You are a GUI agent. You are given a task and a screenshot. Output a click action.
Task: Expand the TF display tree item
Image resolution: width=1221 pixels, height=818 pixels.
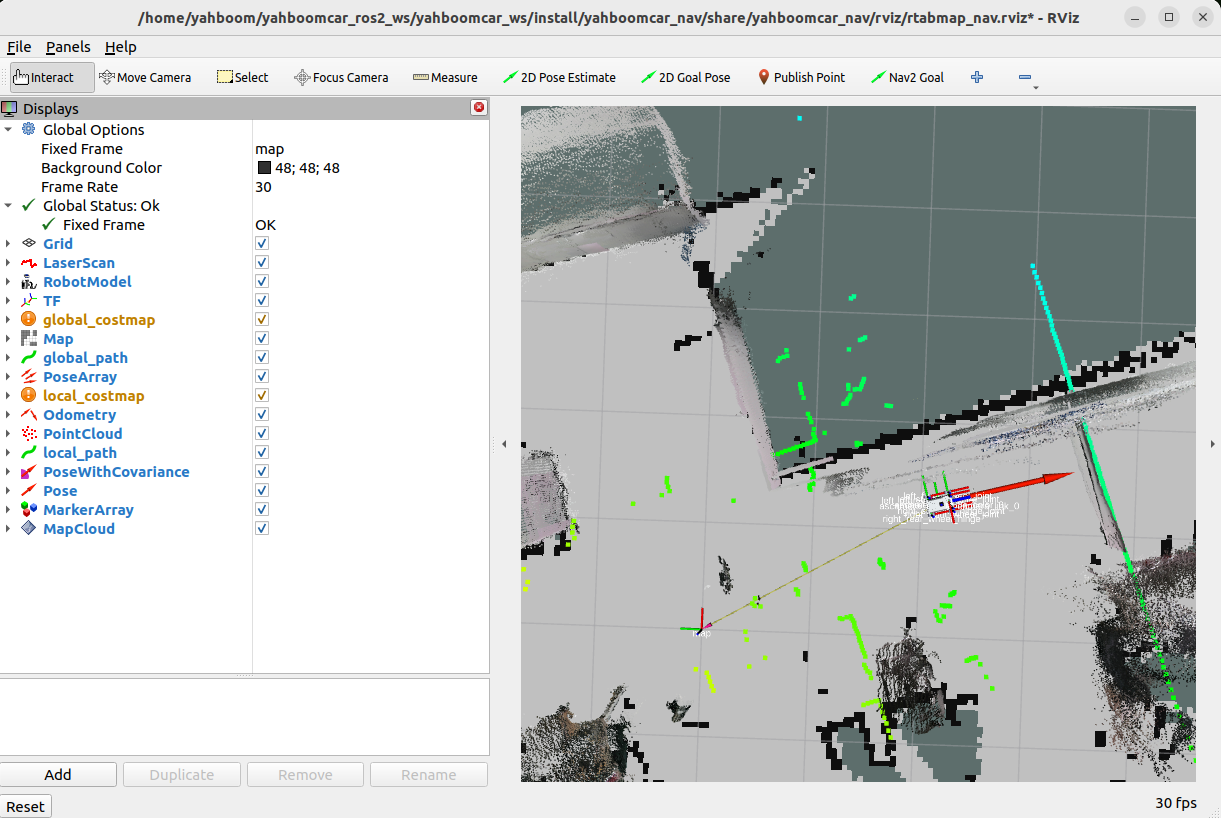coord(9,301)
